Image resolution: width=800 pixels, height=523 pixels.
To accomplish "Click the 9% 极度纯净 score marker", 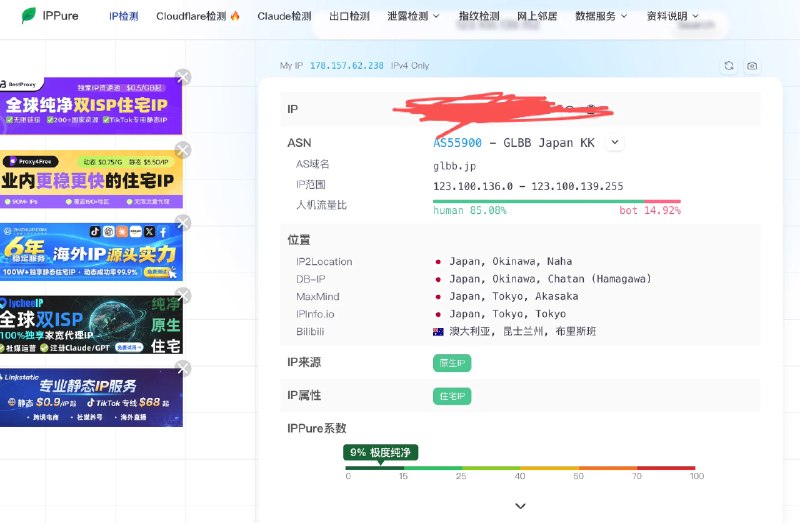I will [x=380, y=453].
